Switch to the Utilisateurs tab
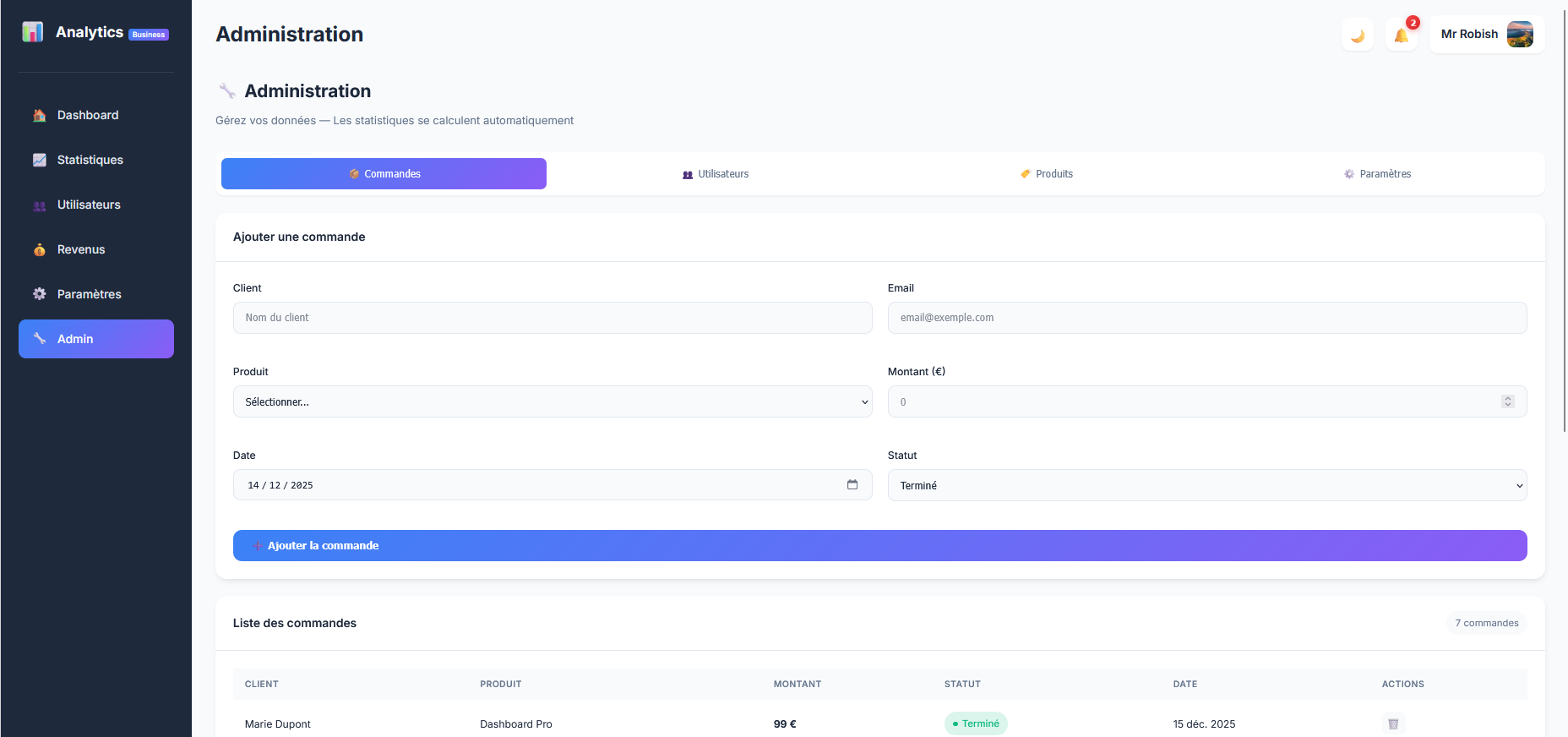This screenshot has height=737, width=1568. [x=716, y=174]
